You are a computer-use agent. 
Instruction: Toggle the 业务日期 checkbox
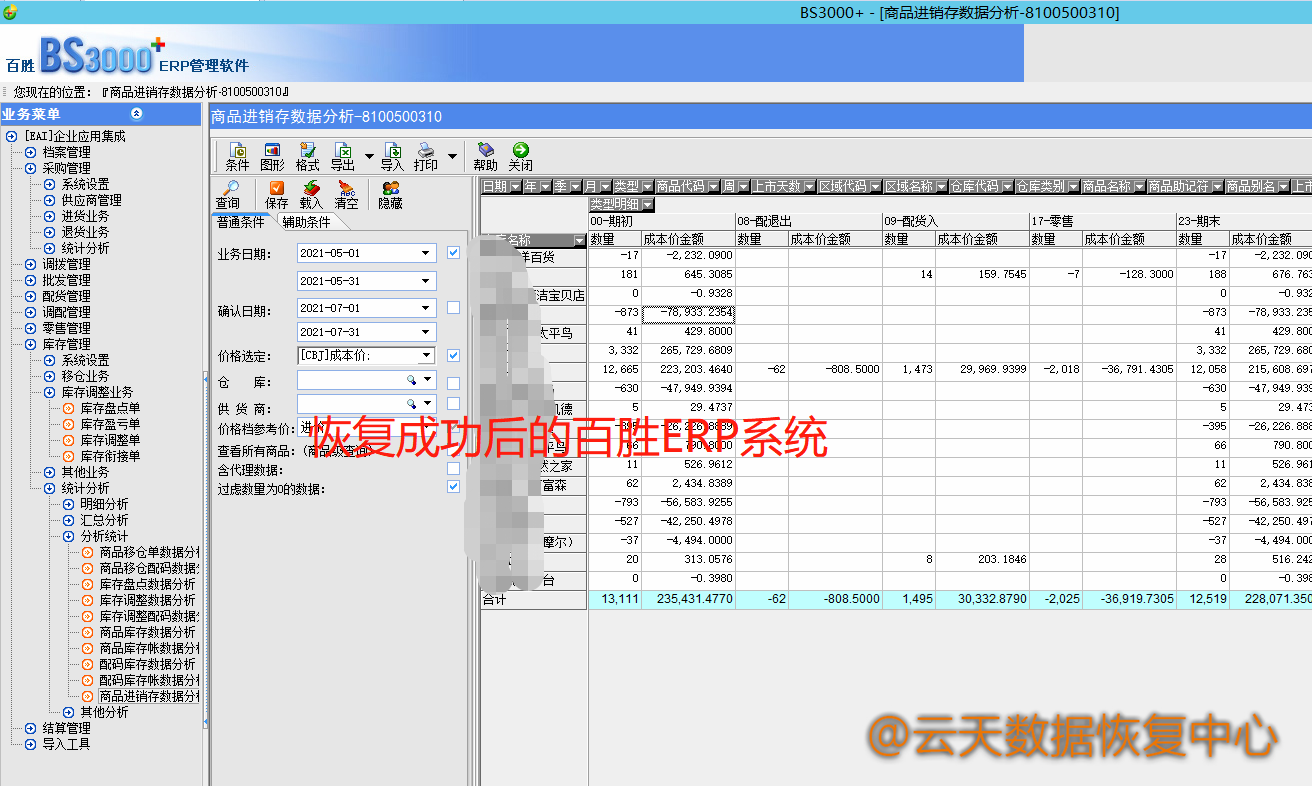pos(453,253)
